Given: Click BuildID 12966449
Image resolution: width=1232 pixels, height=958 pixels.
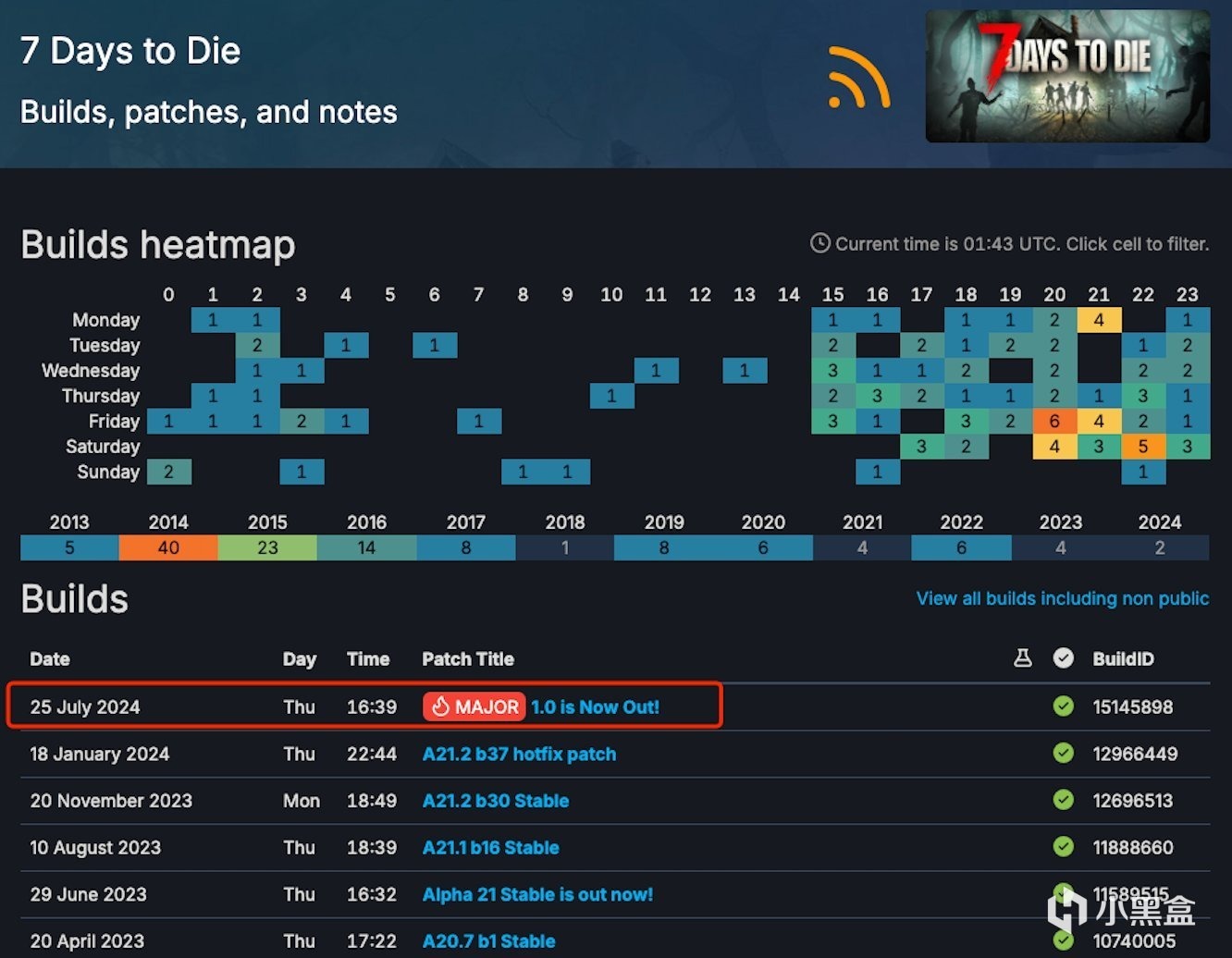Looking at the screenshot, I should pos(1135,755).
